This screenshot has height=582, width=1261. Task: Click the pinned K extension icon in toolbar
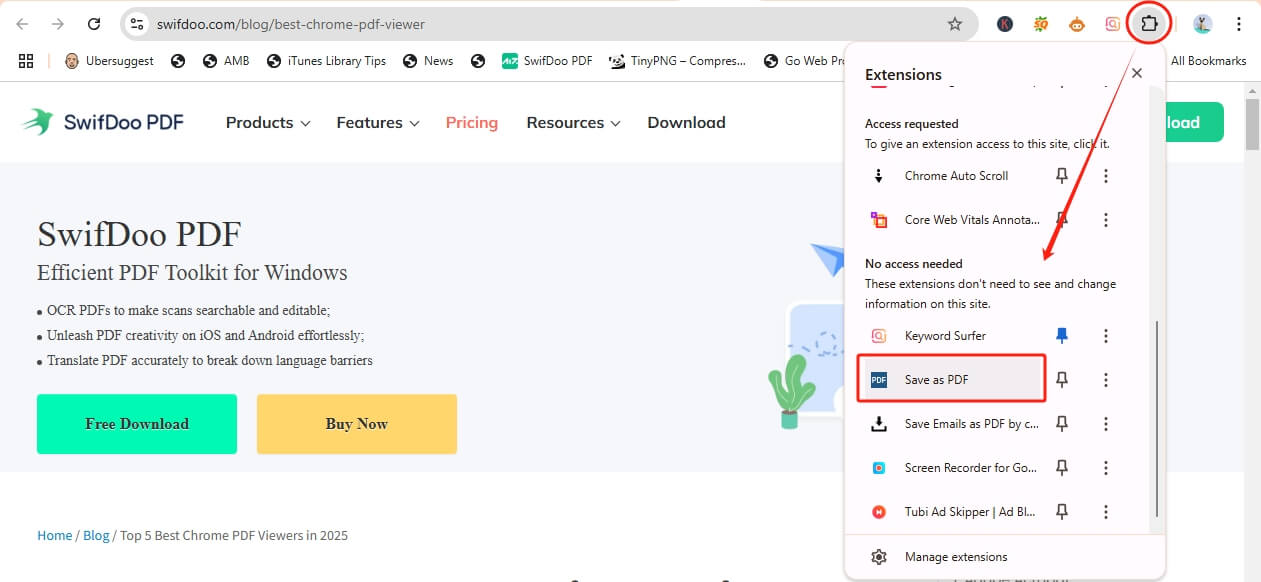[x=1006, y=24]
